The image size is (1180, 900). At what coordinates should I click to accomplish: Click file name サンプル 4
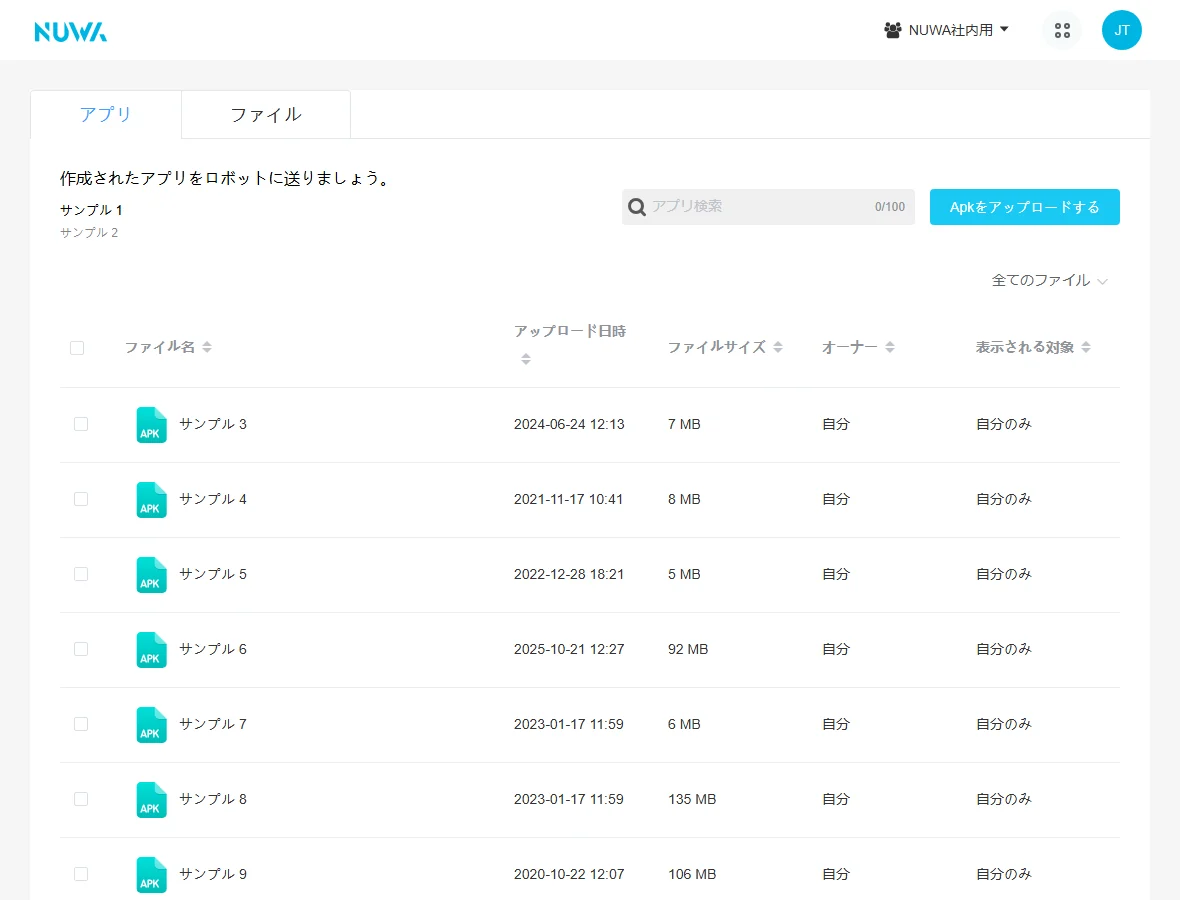213,499
